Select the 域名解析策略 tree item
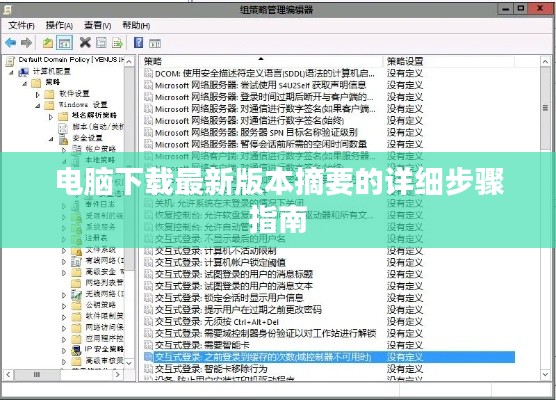 94,116
